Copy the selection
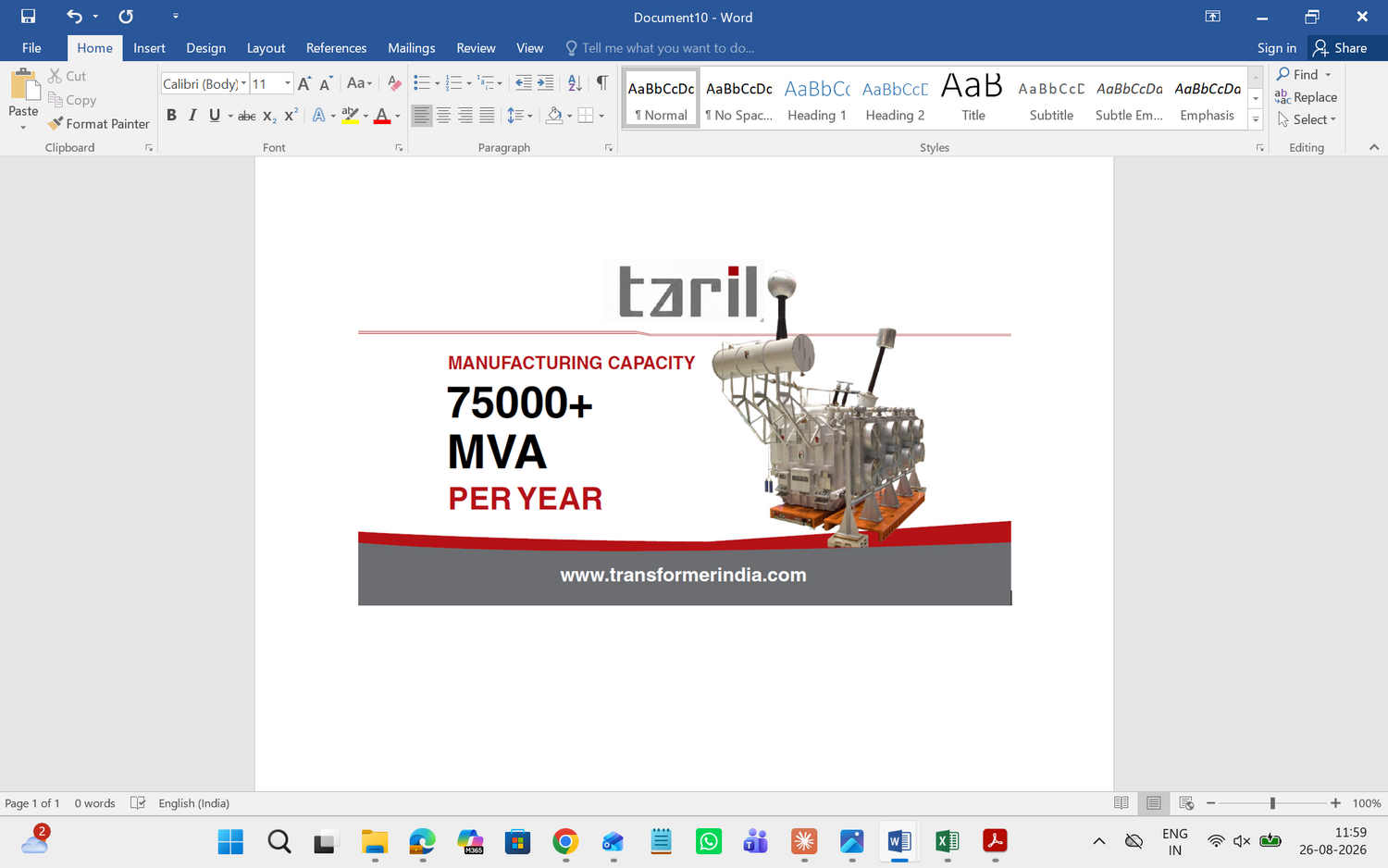The width and height of the screenshot is (1388, 868). 72,100
